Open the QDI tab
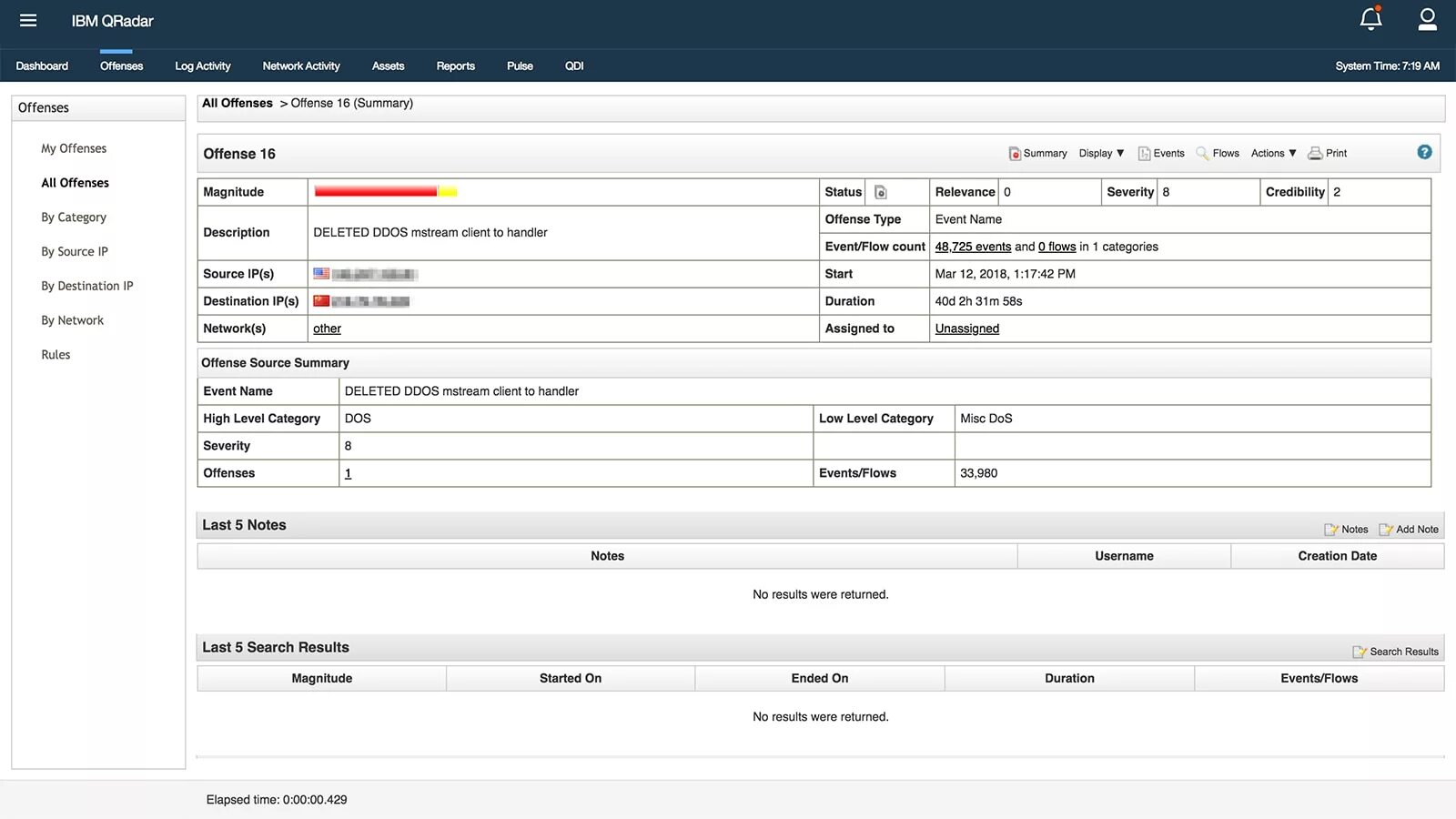1456x819 pixels. (574, 66)
